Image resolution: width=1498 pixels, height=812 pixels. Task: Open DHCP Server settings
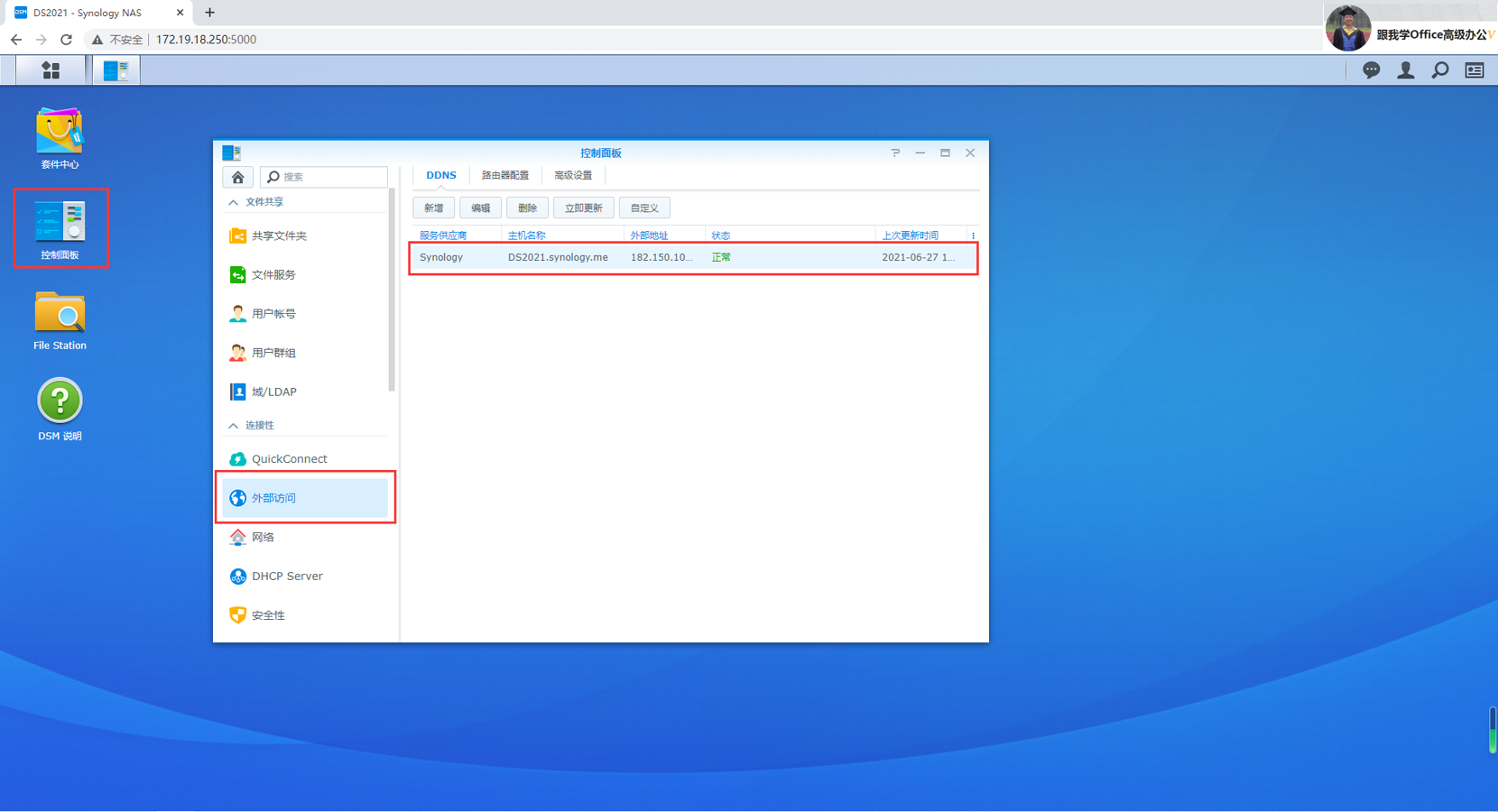tap(305, 576)
